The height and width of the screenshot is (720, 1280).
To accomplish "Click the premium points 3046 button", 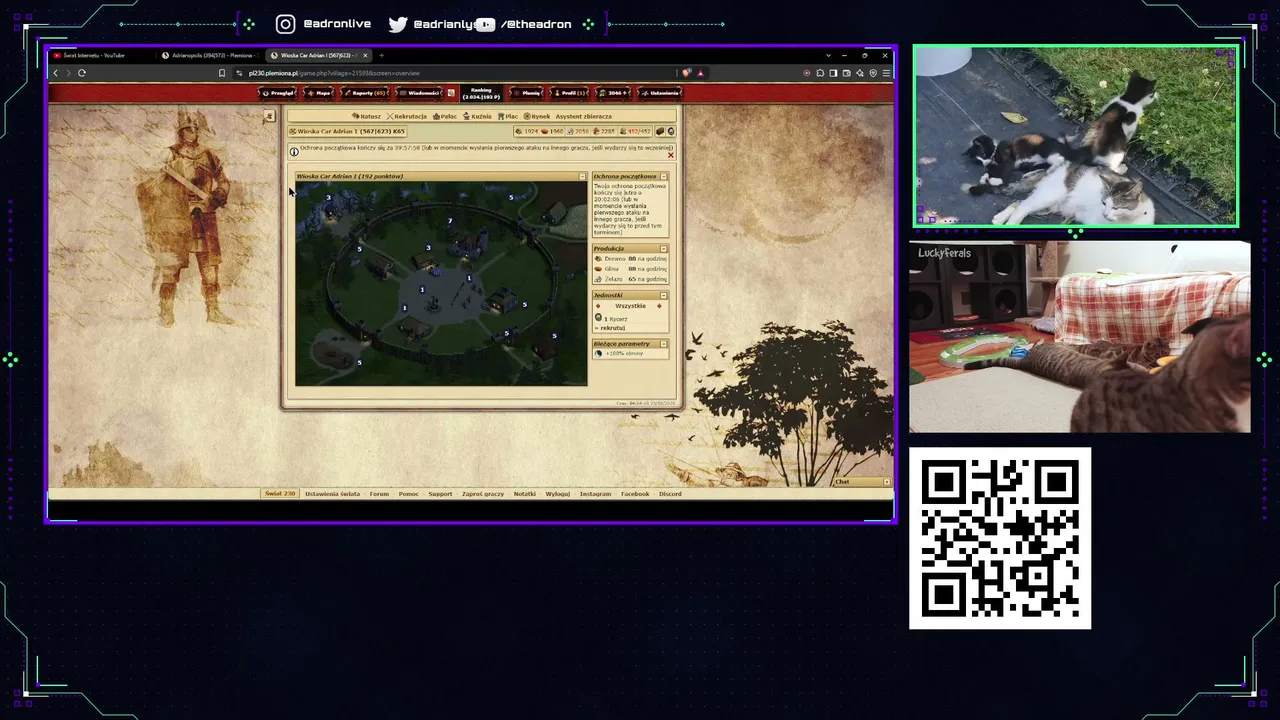I will [x=614, y=93].
